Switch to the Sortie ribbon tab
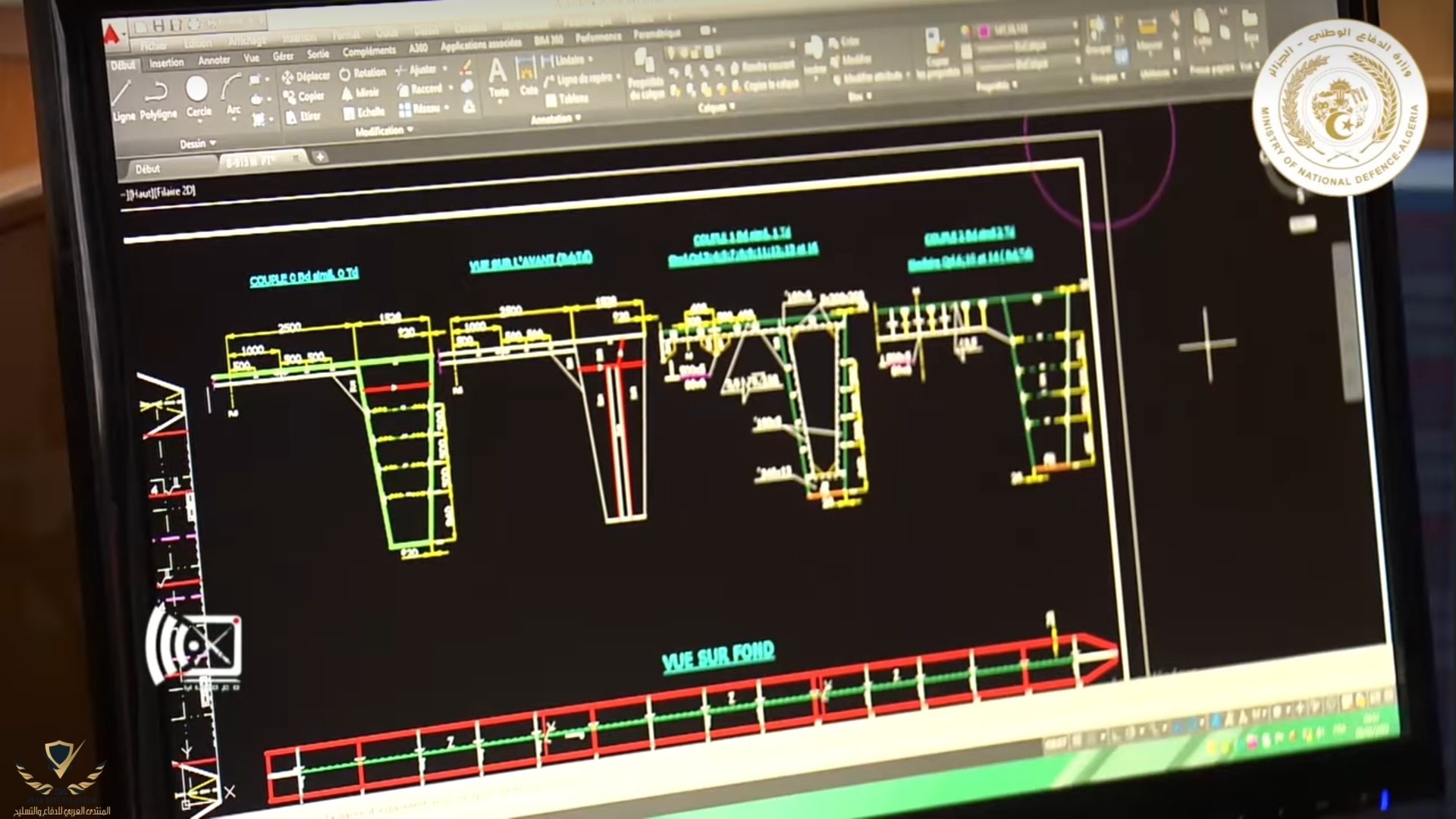The height and width of the screenshot is (819, 1456). pos(318,54)
